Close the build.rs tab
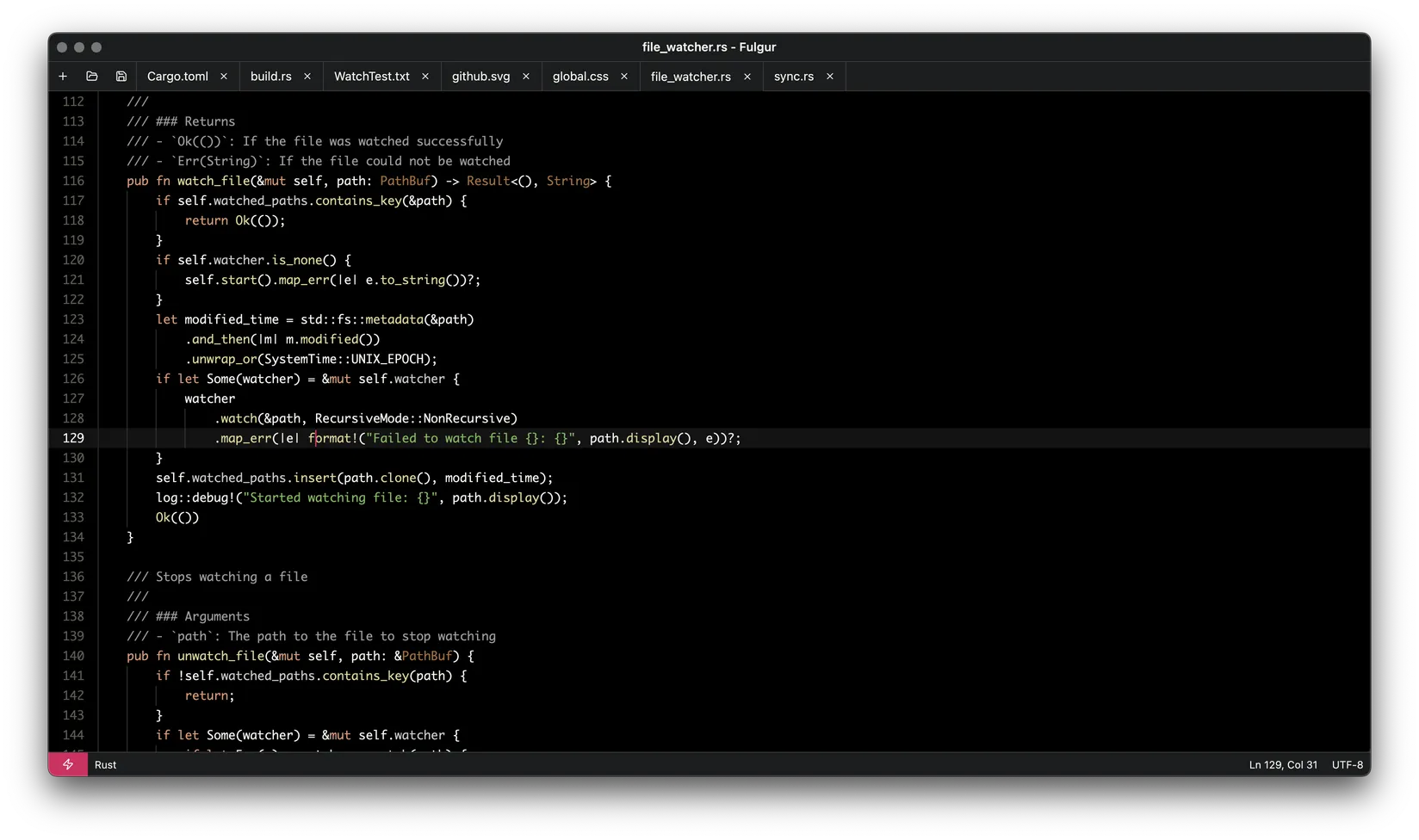The height and width of the screenshot is (840, 1419). 307,77
